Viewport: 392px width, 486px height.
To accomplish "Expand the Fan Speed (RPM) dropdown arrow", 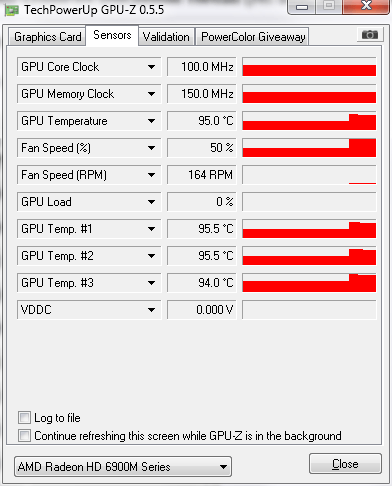I will 151,175.
